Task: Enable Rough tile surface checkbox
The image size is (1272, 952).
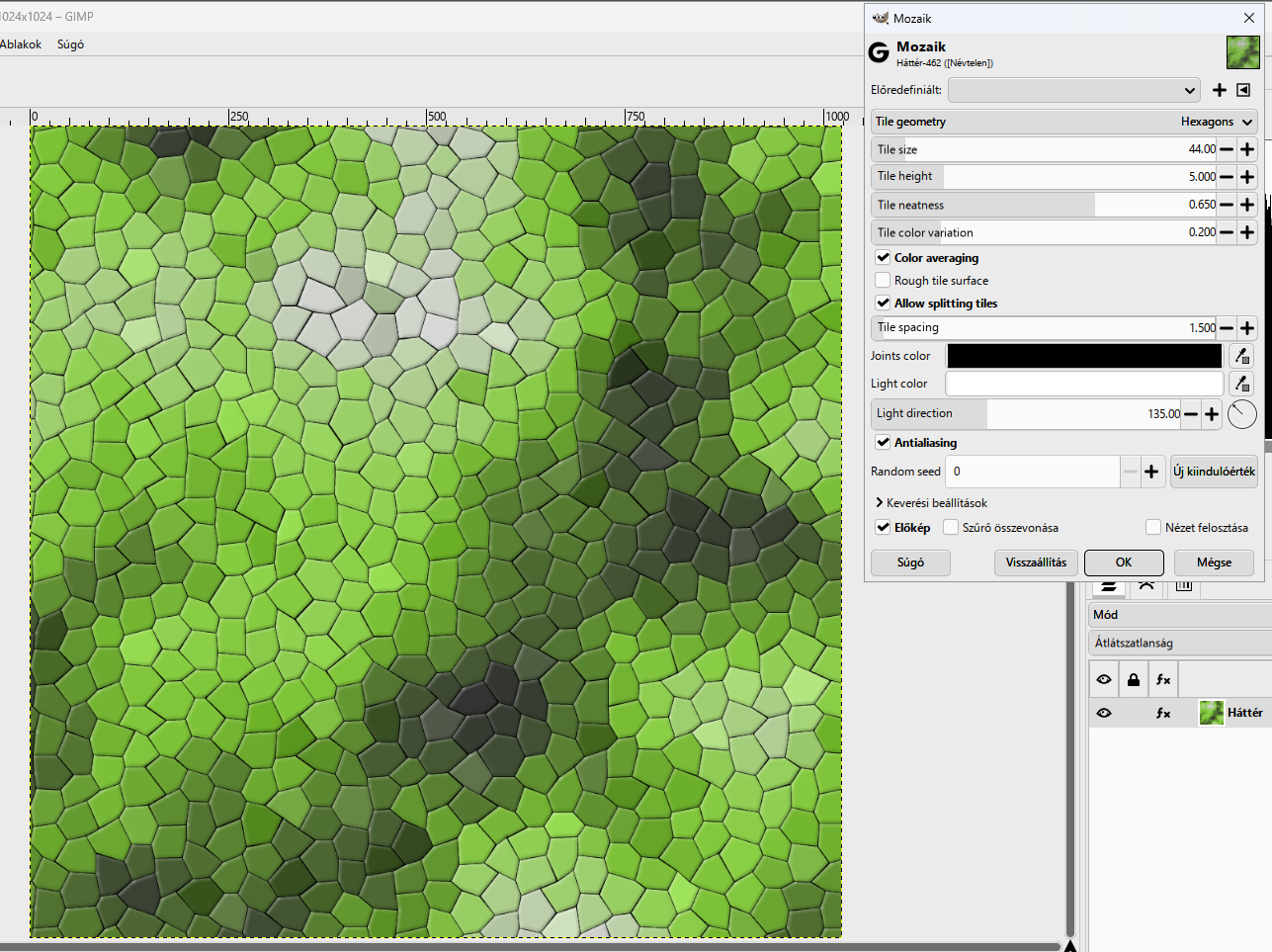Action: (x=884, y=281)
